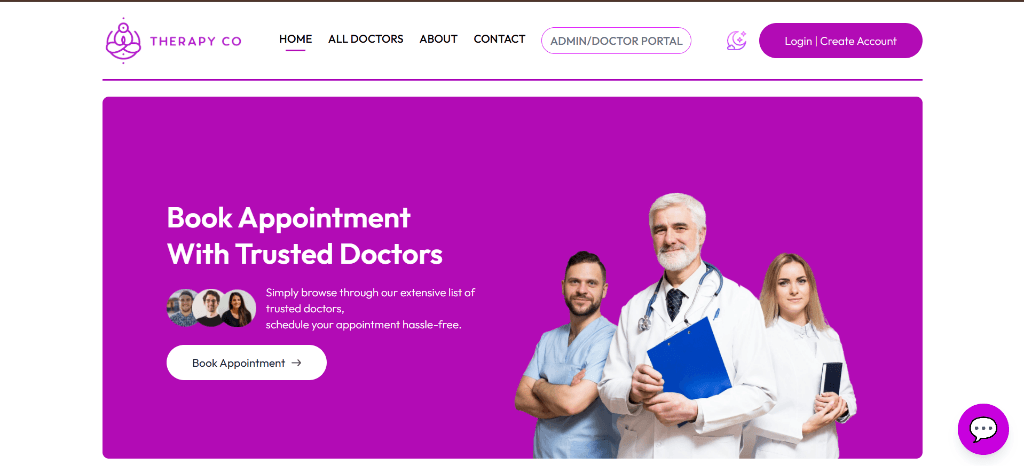Viewport: 1024px width, 466px height.
Task: Open the CONTACT page
Action: coord(500,39)
